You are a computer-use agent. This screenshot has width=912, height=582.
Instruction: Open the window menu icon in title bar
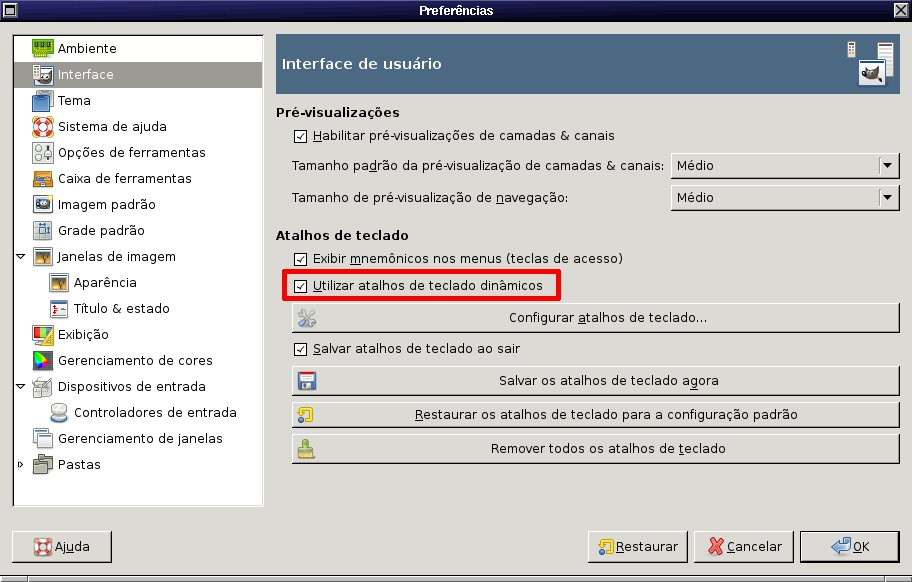pos(10,10)
